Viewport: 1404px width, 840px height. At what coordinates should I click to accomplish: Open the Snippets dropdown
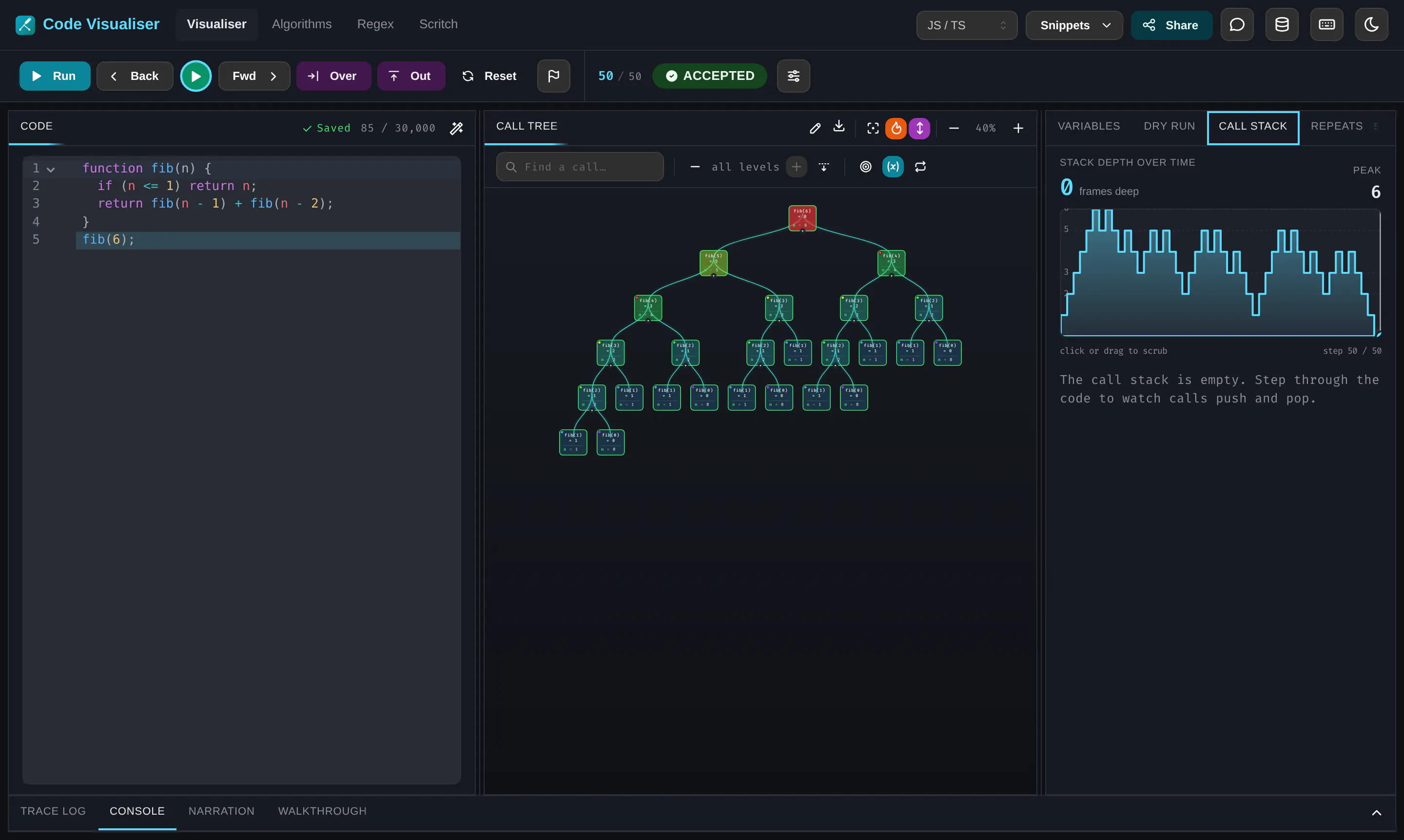(x=1074, y=25)
